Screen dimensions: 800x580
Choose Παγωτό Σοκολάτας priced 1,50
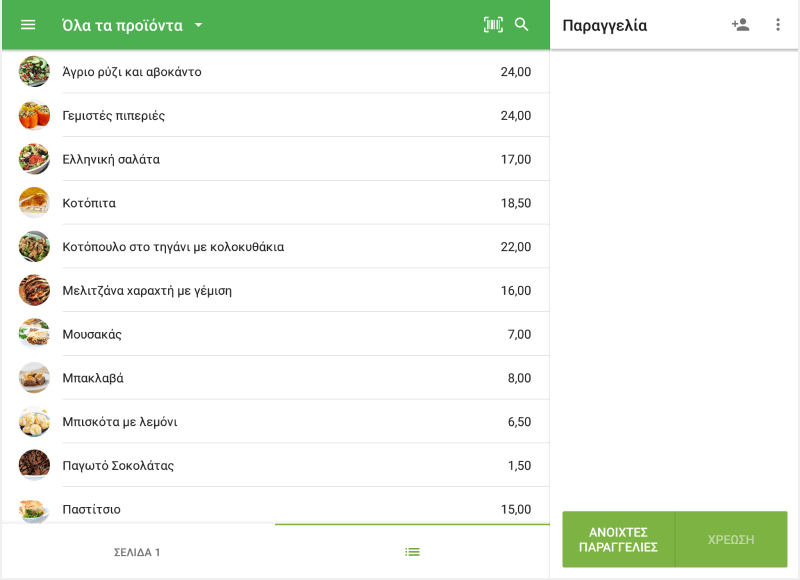275,465
